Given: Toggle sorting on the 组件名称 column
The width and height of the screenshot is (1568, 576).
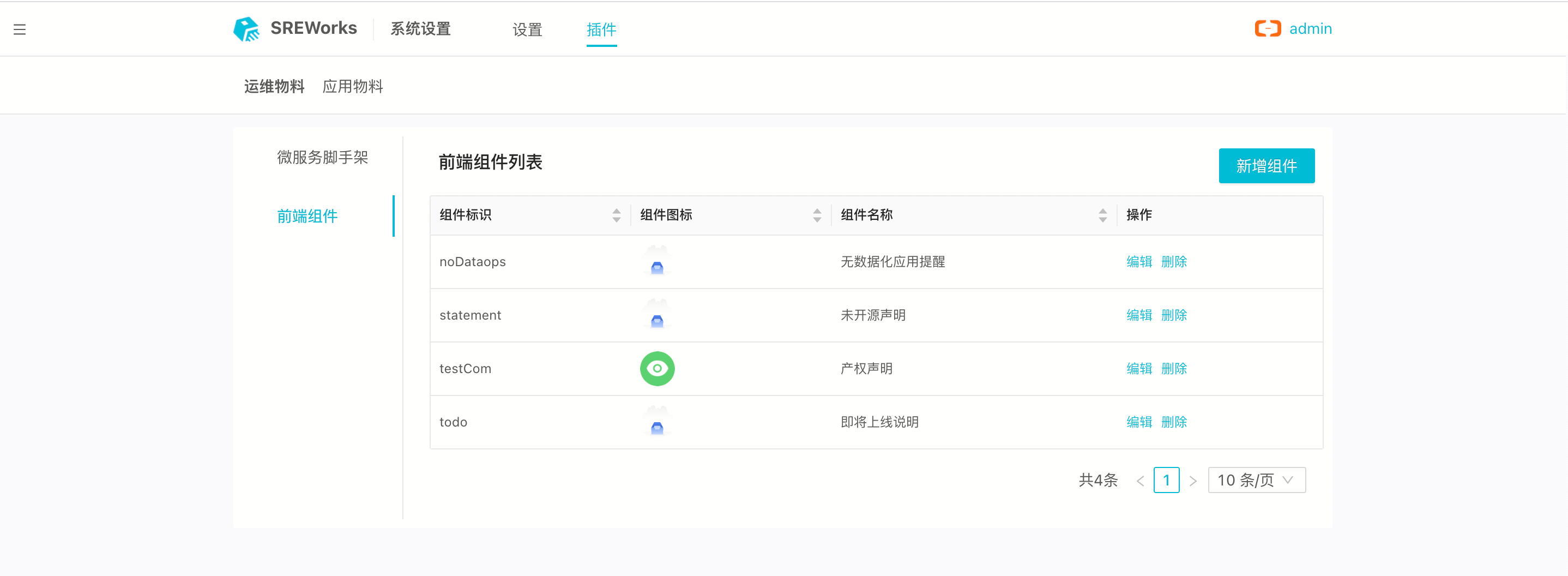Looking at the screenshot, I should point(1103,215).
